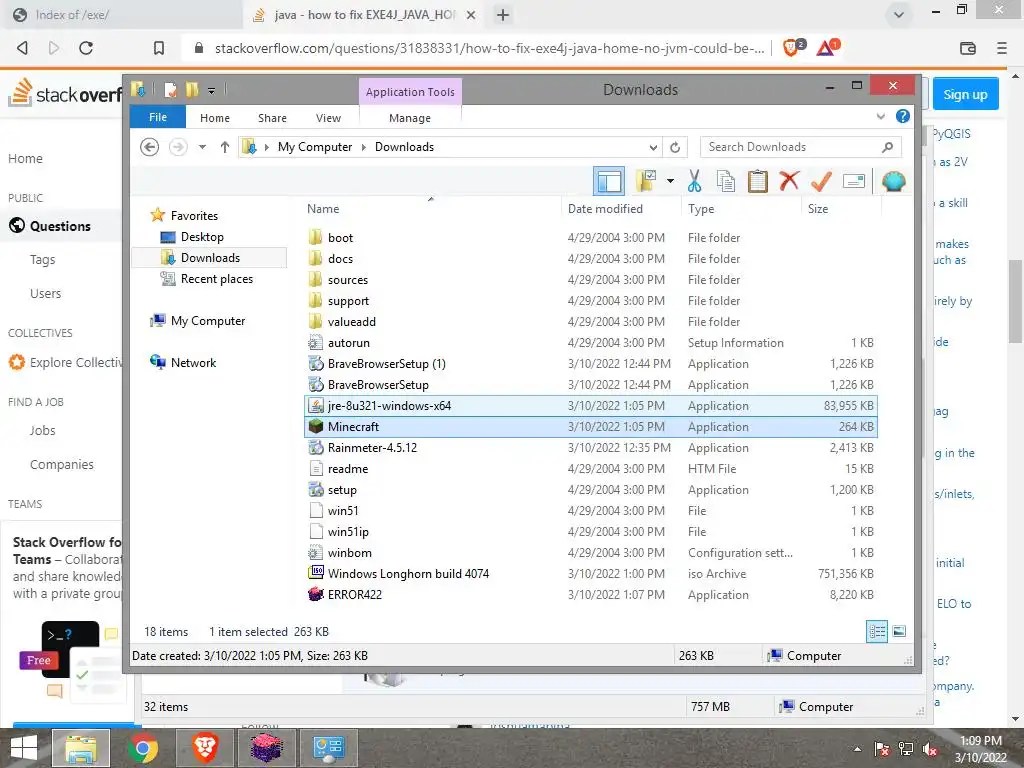Viewport: 1024px width, 768px height.
Task: Select the jre-8u321-windows-x64 installer file
Action: [590, 406]
